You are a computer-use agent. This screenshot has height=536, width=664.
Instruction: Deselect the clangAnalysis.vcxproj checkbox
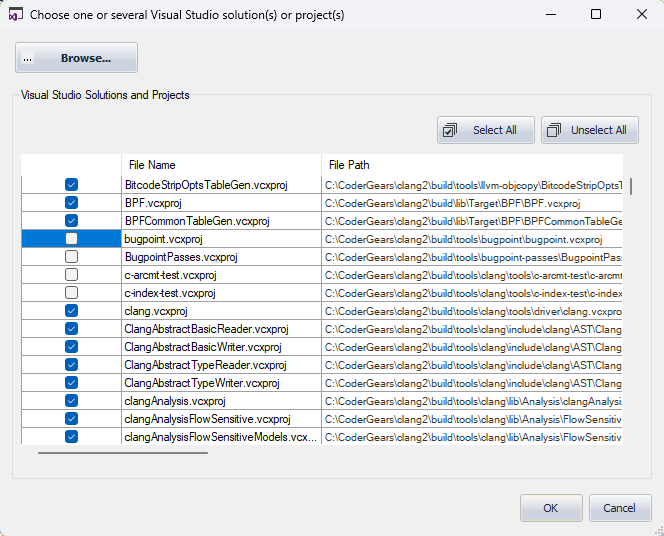[71, 401]
